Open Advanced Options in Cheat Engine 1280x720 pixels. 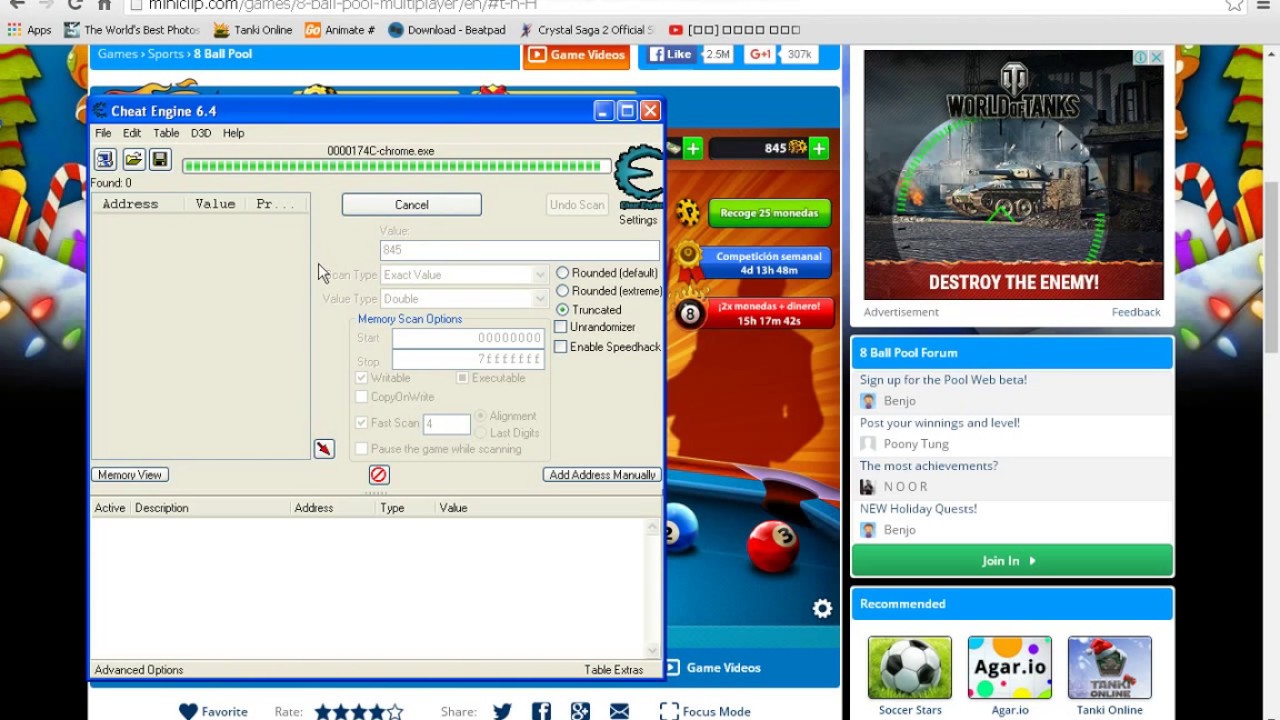click(x=139, y=670)
